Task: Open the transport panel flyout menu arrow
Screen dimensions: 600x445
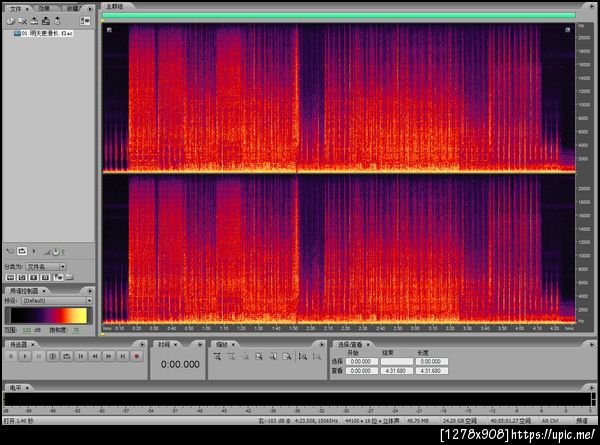Action: pos(142,345)
